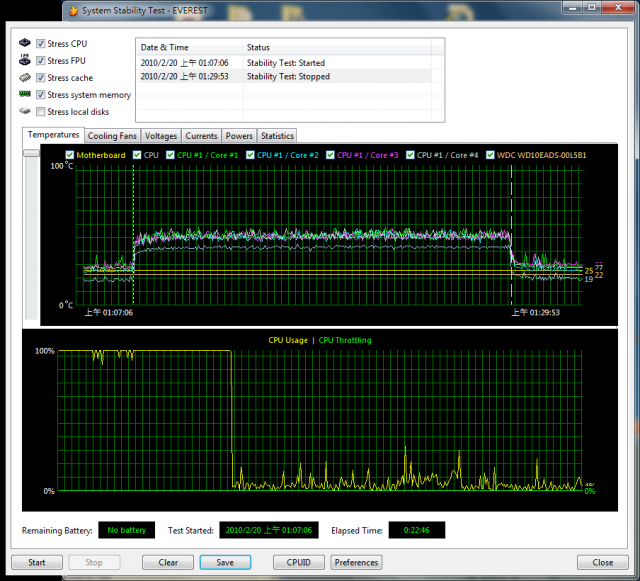Hide the Motherboard temperature line
Viewport: 640px width, 581px height.
[x=70, y=155]
